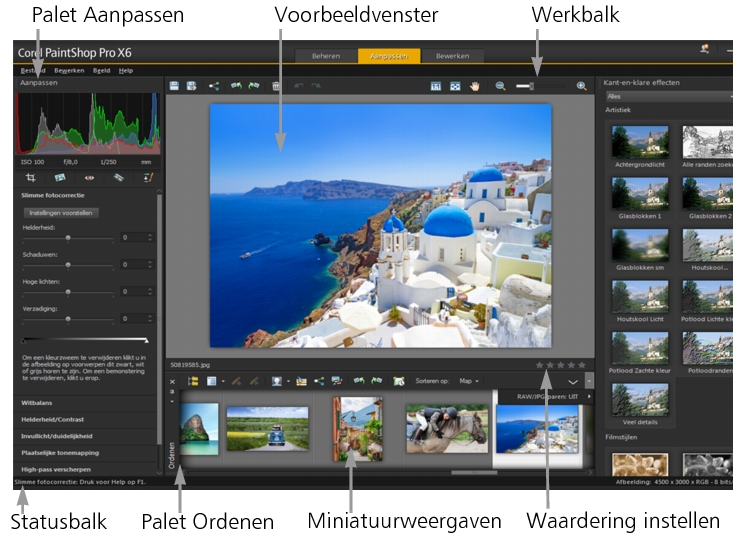Select the hand pan tool

point(475,87)
